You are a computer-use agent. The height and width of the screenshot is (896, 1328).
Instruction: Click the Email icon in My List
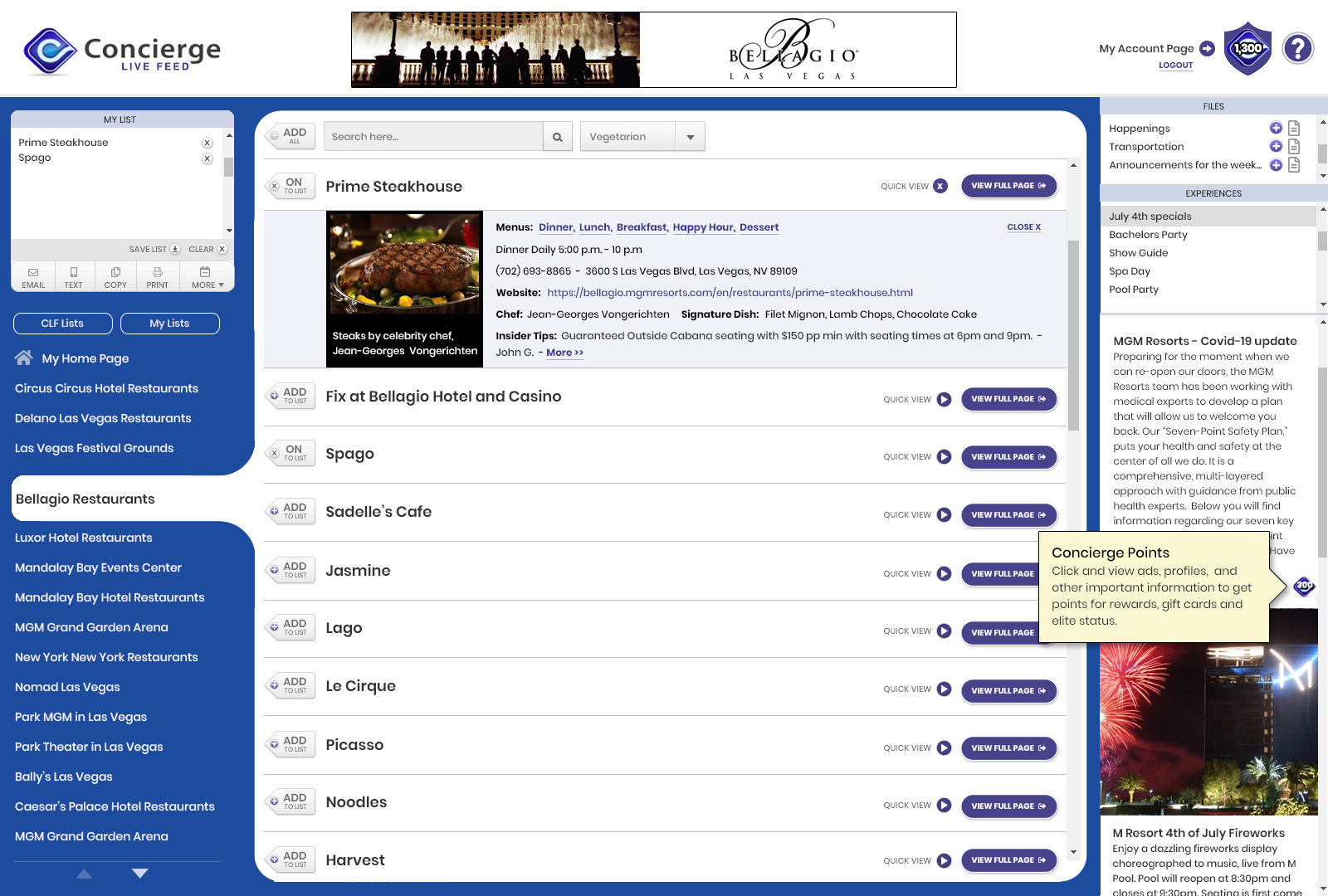pos(33,277)
